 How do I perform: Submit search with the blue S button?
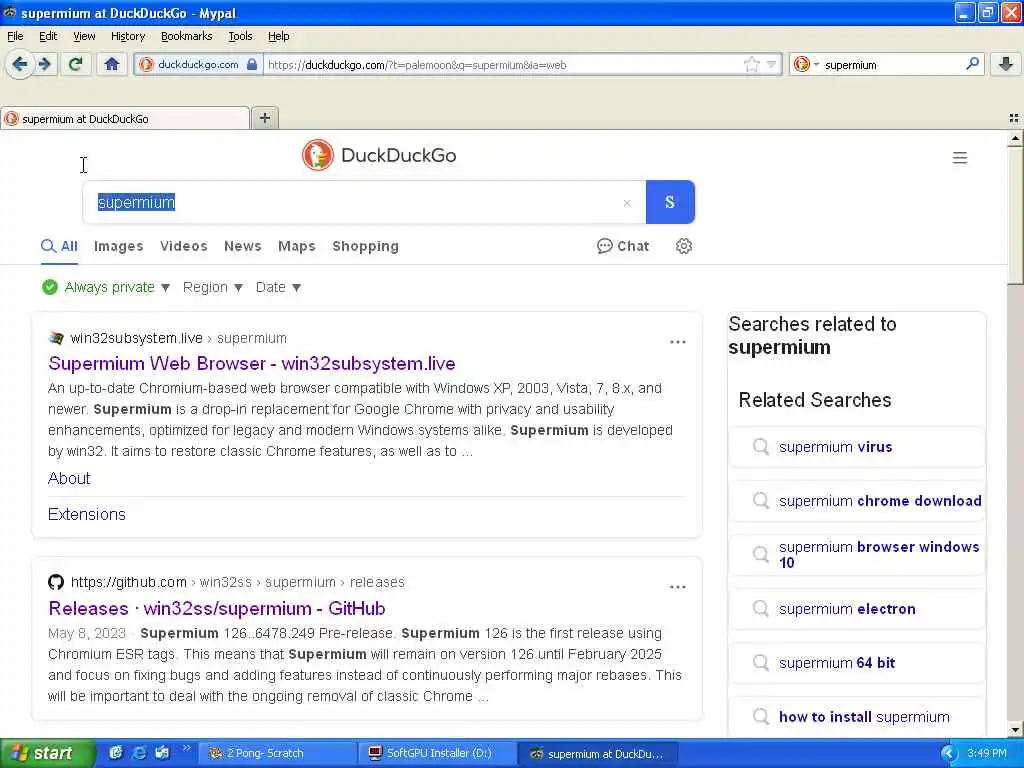point(670,202)
